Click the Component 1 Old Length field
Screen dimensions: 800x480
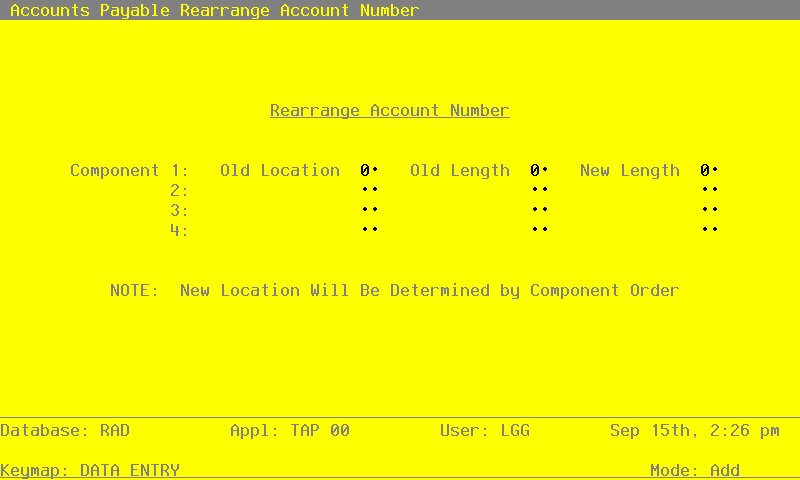539,170
